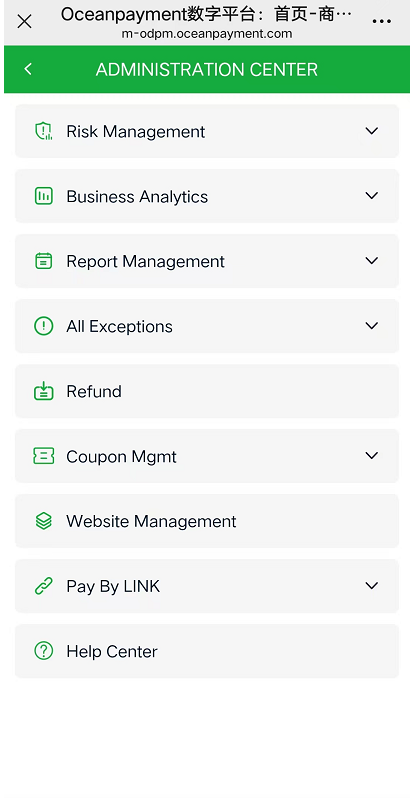Expand the Report Management chevron
The image size is (411, 798).
372,261
